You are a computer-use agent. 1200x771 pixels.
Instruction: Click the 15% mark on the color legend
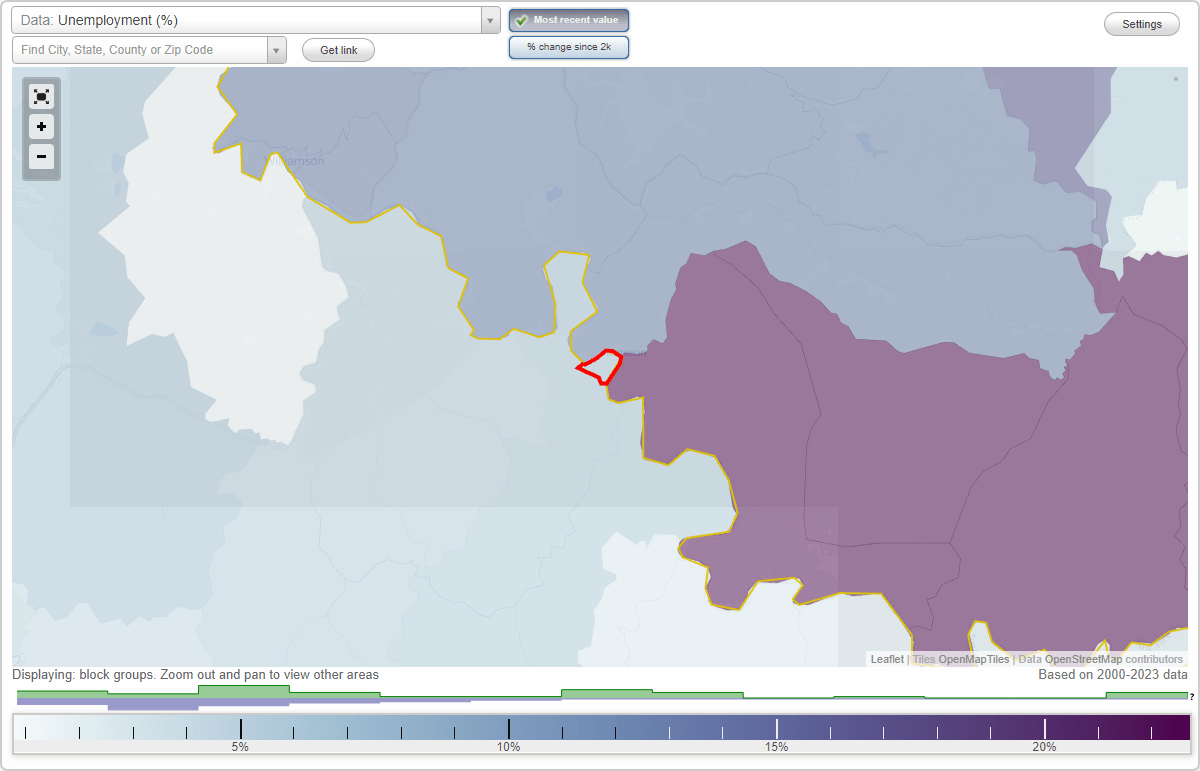[777, 747]
